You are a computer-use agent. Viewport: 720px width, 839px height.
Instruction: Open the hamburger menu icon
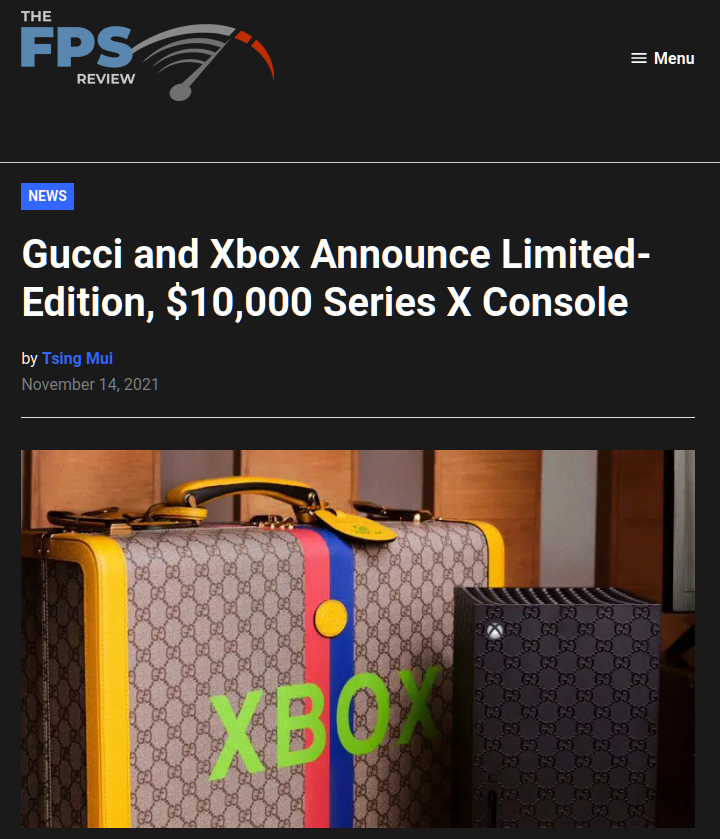point(639,58)
